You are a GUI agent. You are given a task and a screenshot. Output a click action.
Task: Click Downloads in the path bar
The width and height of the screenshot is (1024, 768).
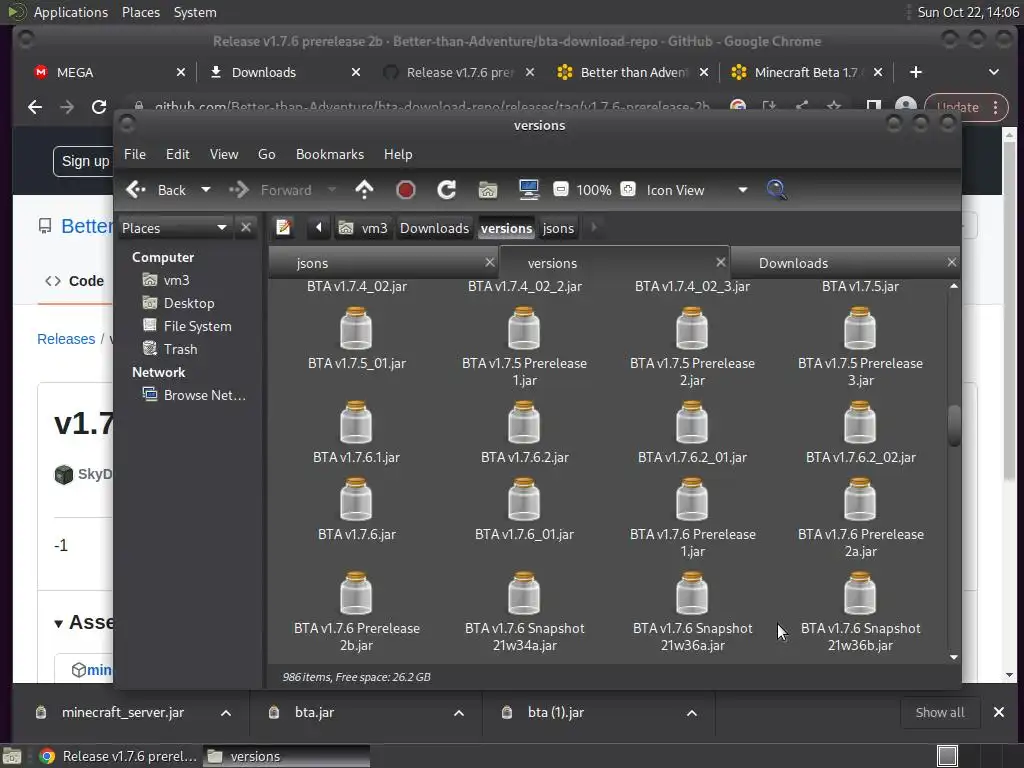[x=434, y=228]
